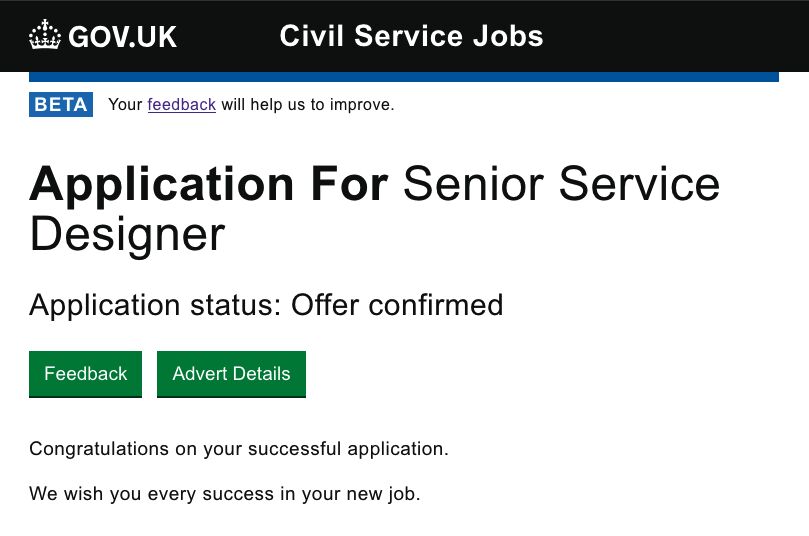Click the empty black header area right of the title
809x536 pixels.
(x=670, y=36)
